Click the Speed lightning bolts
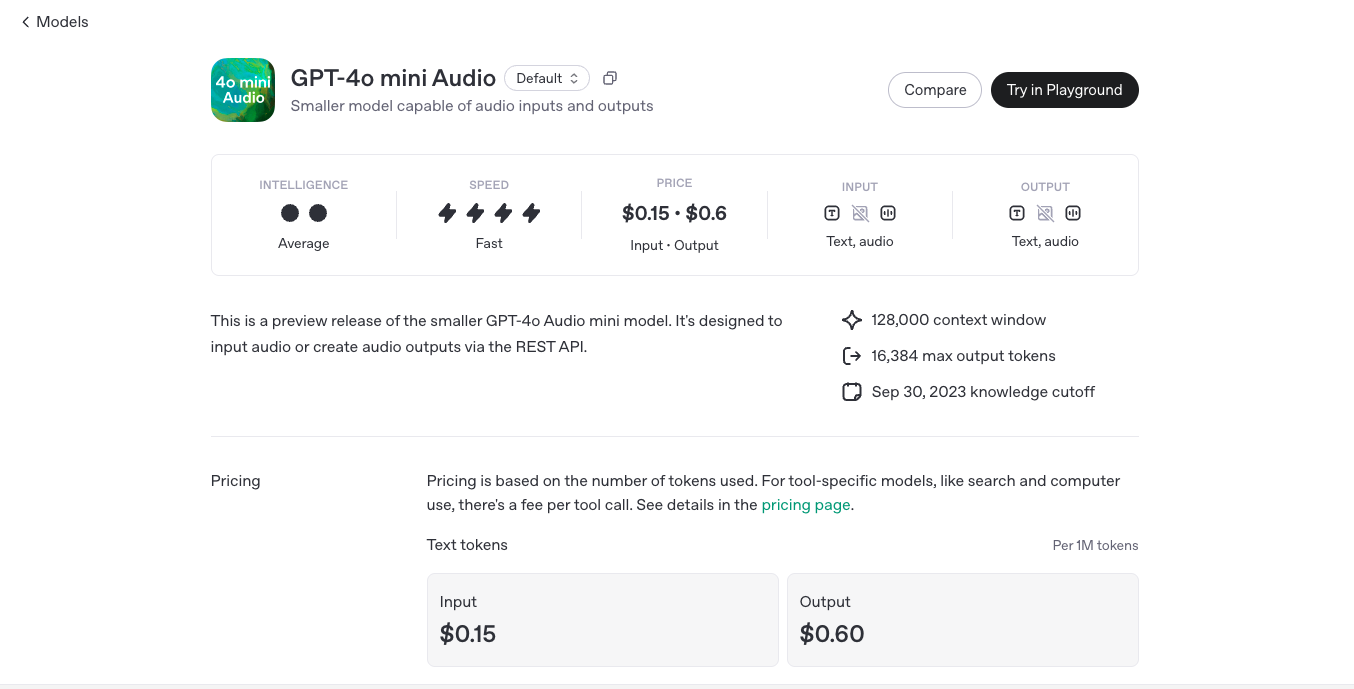The height and width of the screenshot is (689, 1354). click(x=489, y=213)
